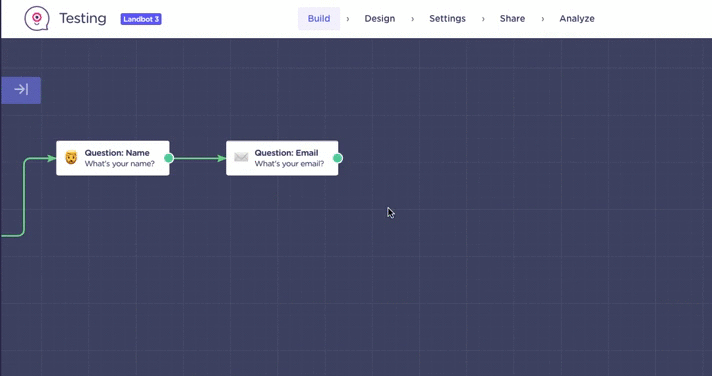Click the arrowhead entering the Name block
712x376 pixels.
click(51, 158)
